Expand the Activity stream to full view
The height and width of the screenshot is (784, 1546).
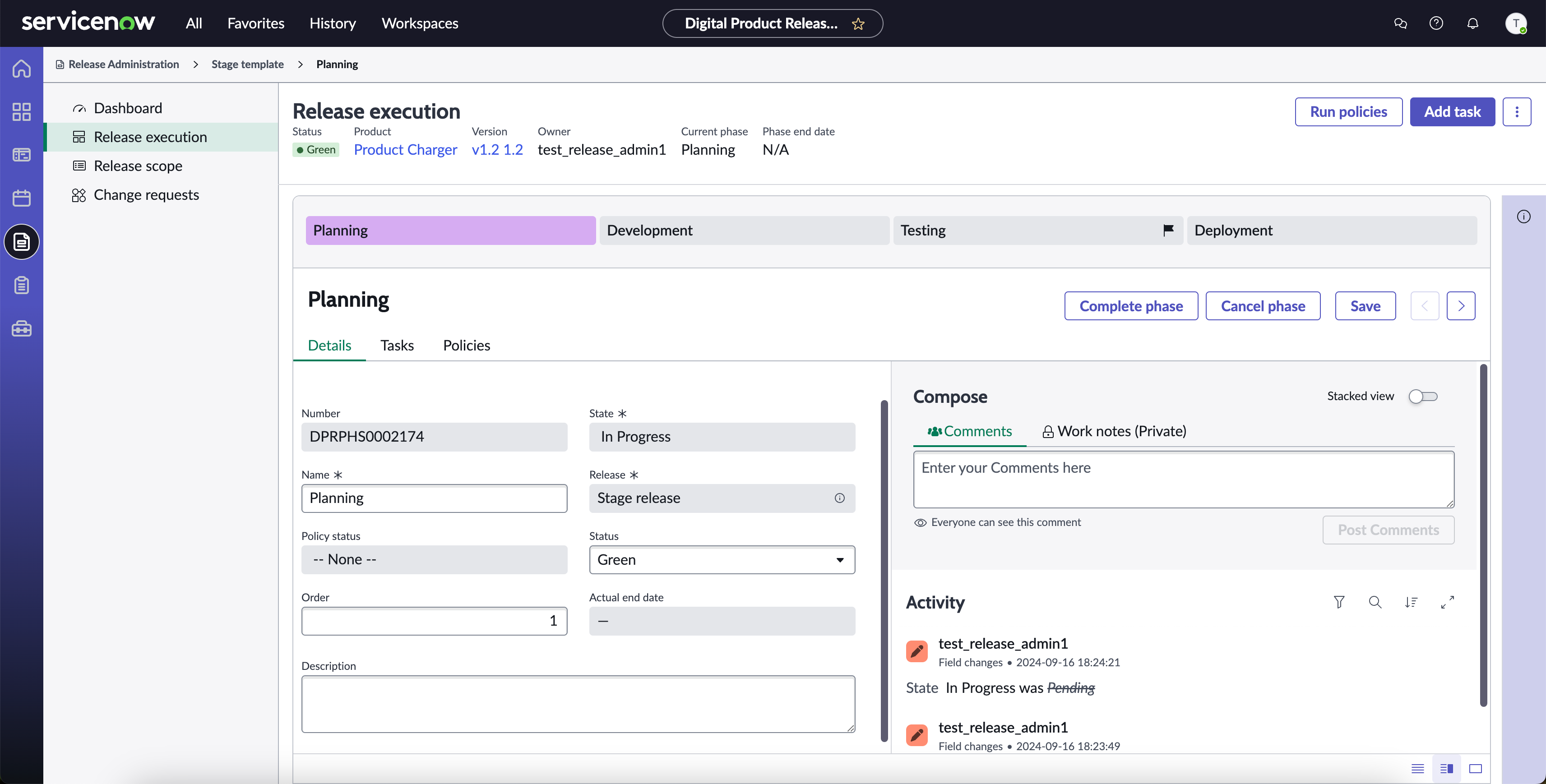[x=1448, y=602]
